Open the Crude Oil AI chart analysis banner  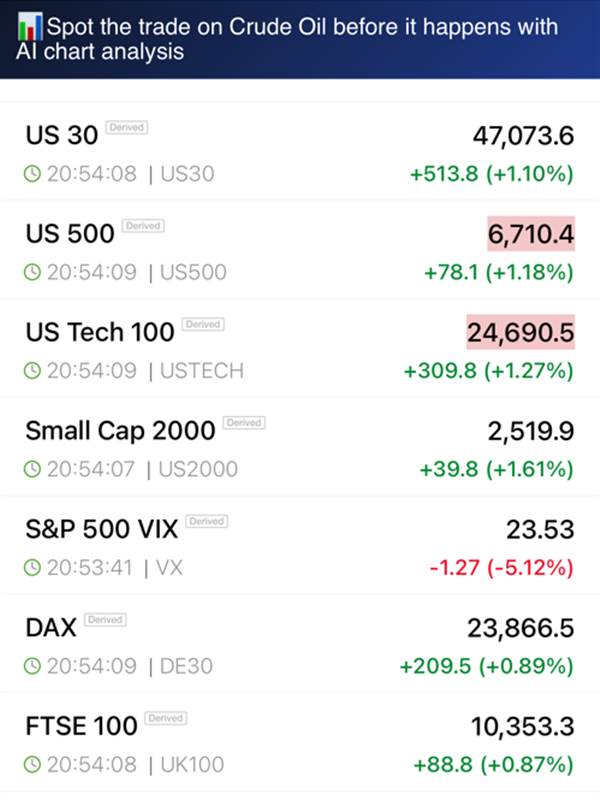tap(300, 38)
